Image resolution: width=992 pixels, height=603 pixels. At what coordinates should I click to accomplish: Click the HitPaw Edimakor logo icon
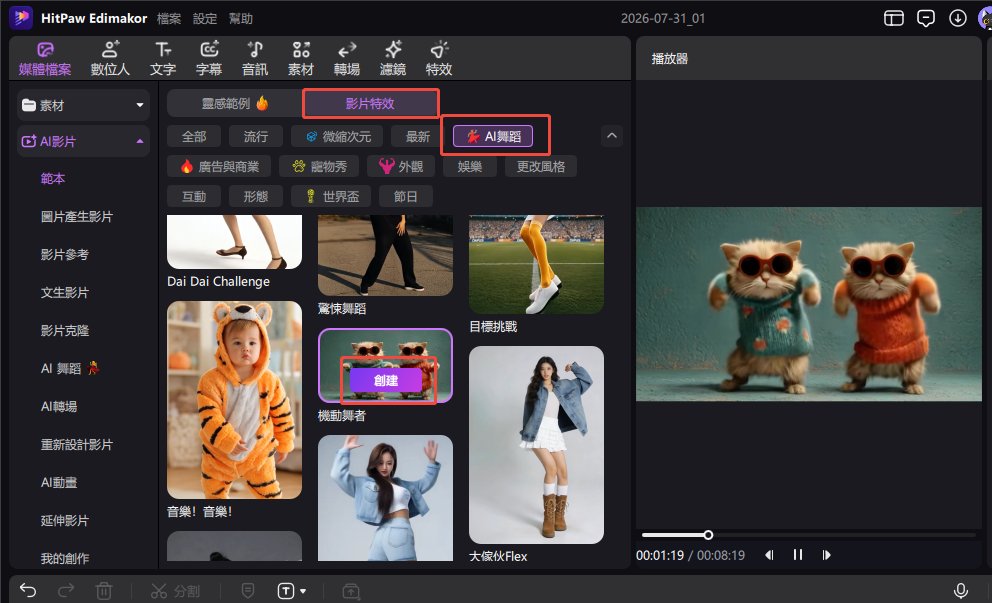(21, 18)
